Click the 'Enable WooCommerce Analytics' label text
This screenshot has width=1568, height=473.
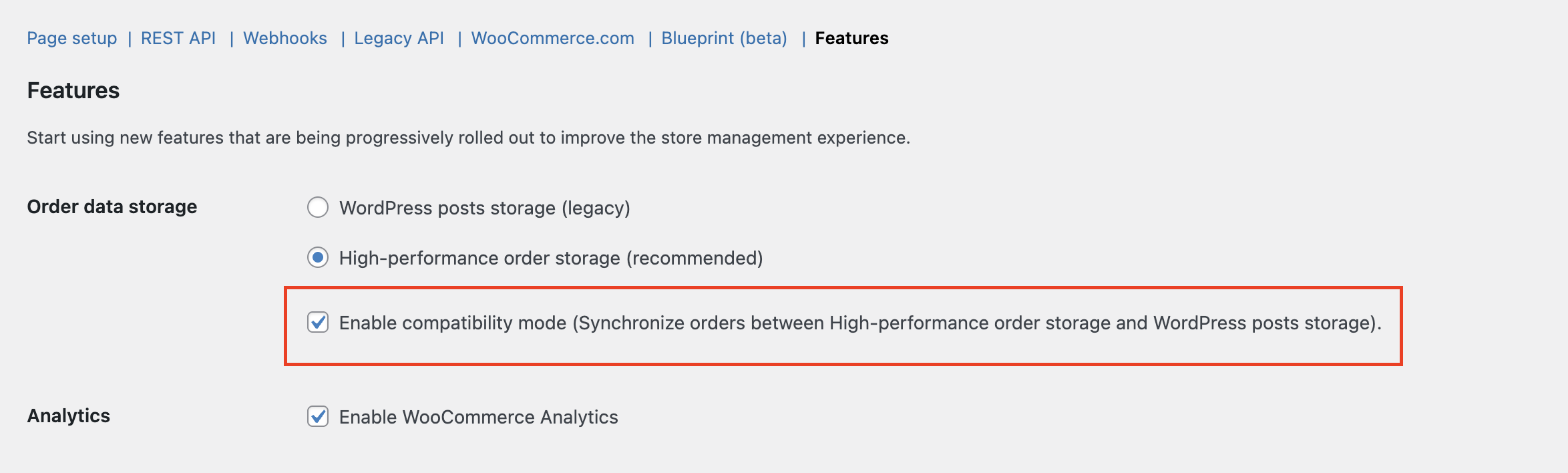tap(478, 417)
